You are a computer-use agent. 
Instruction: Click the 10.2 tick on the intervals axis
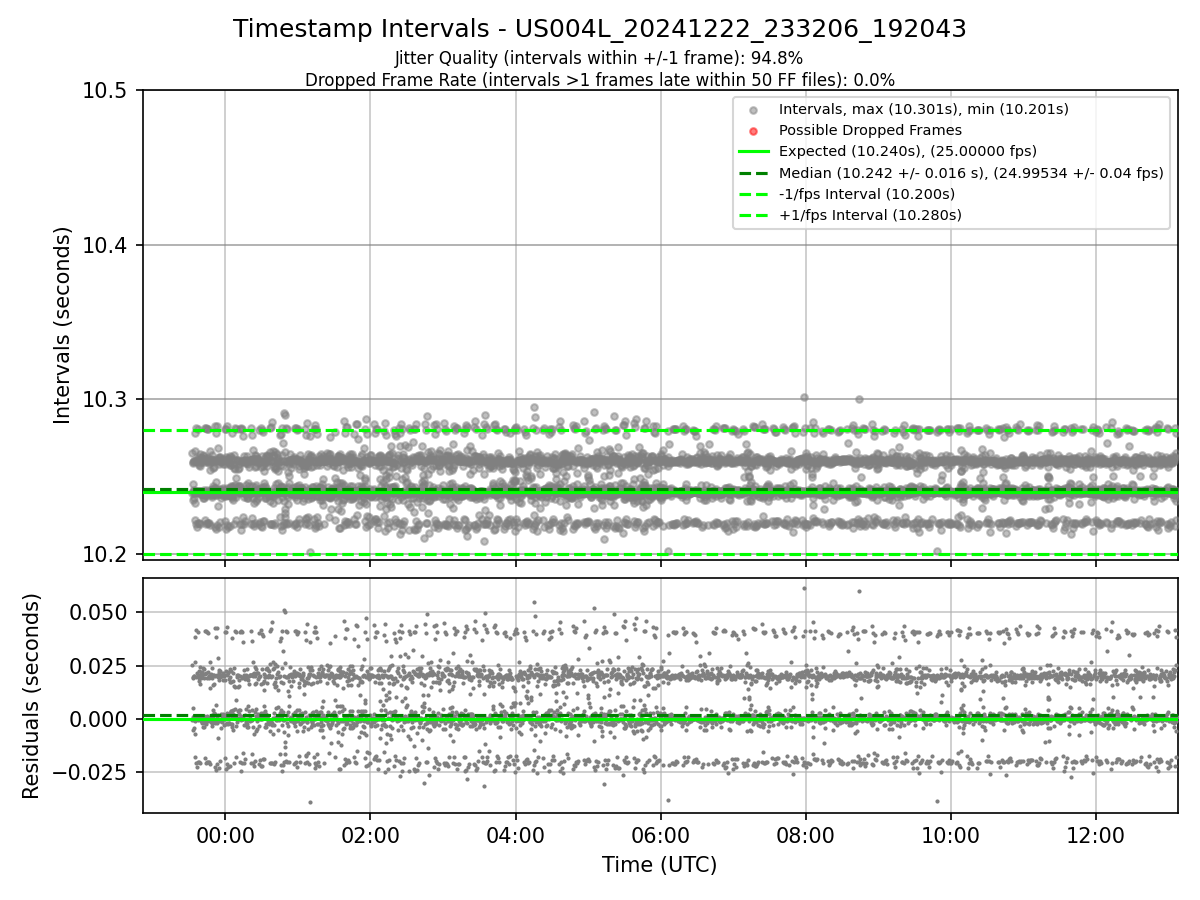[x=107, y=554]
